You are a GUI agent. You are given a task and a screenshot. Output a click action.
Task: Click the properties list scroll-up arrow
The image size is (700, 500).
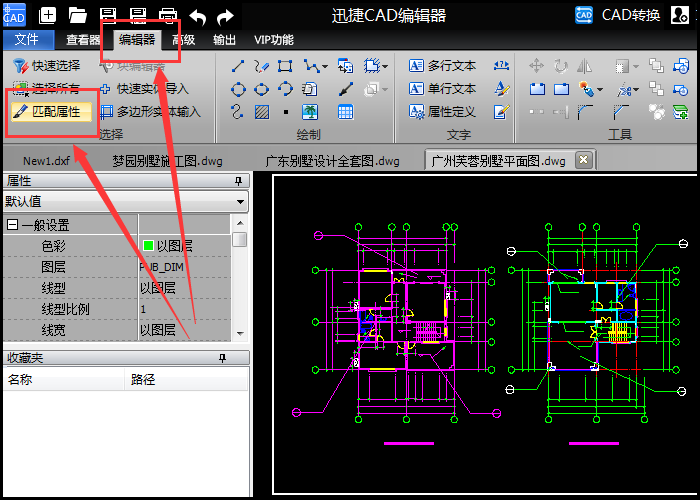pos(240,222)
